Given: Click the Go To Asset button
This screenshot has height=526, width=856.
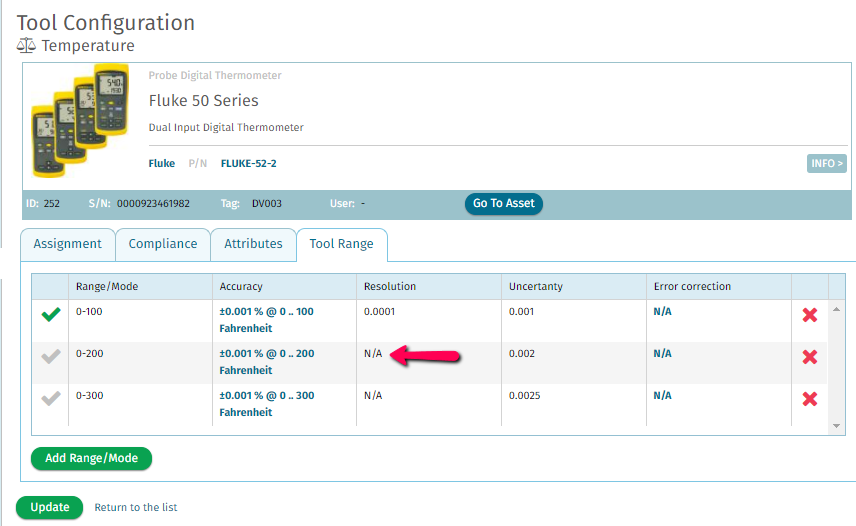Looking at the screenshot, I should pyautogui.click(x=503, y=204).
